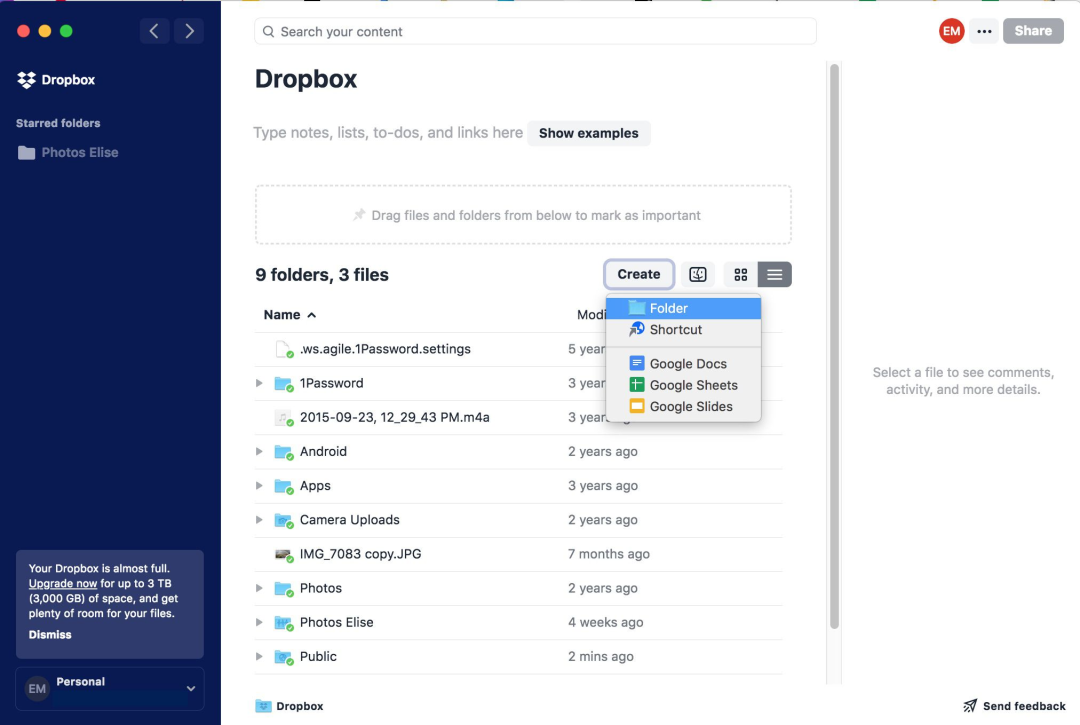1080x725 pixels.
Task: Click the Google Docs icon in menu
Action: point(636,363)
